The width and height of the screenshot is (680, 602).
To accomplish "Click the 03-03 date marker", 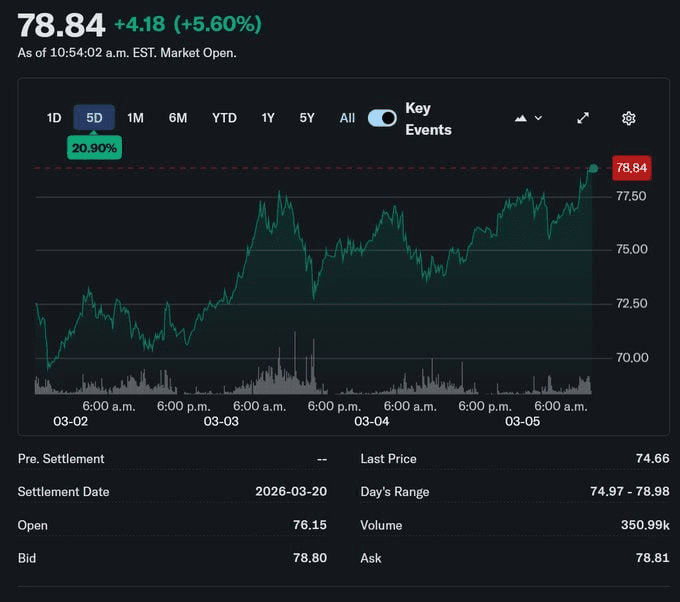I will point(221,422).
